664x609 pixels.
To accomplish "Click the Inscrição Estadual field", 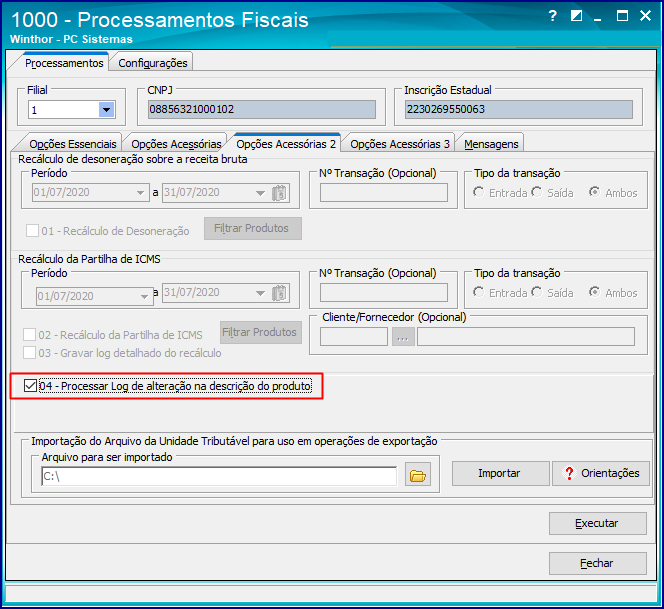I will click(518, 109).
